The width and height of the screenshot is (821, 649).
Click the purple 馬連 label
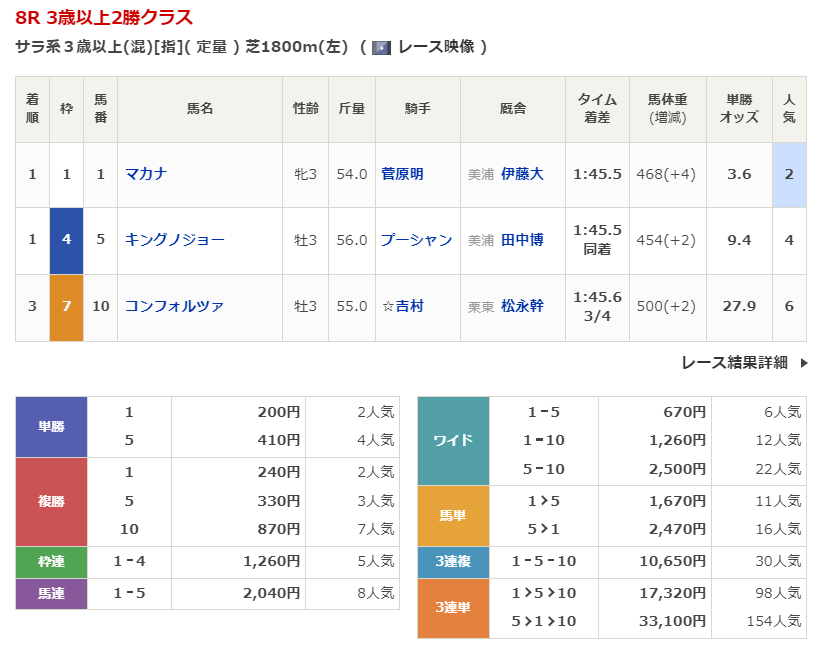[x=51, y=594]
